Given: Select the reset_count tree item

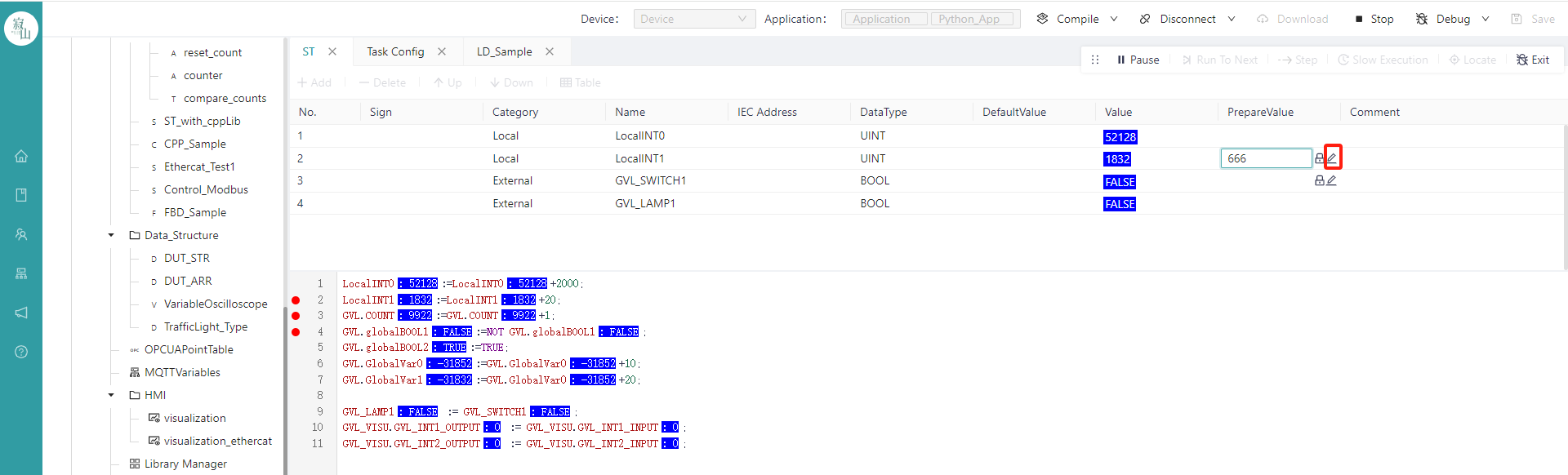Looking at the screenshot, I should point(212,52).
